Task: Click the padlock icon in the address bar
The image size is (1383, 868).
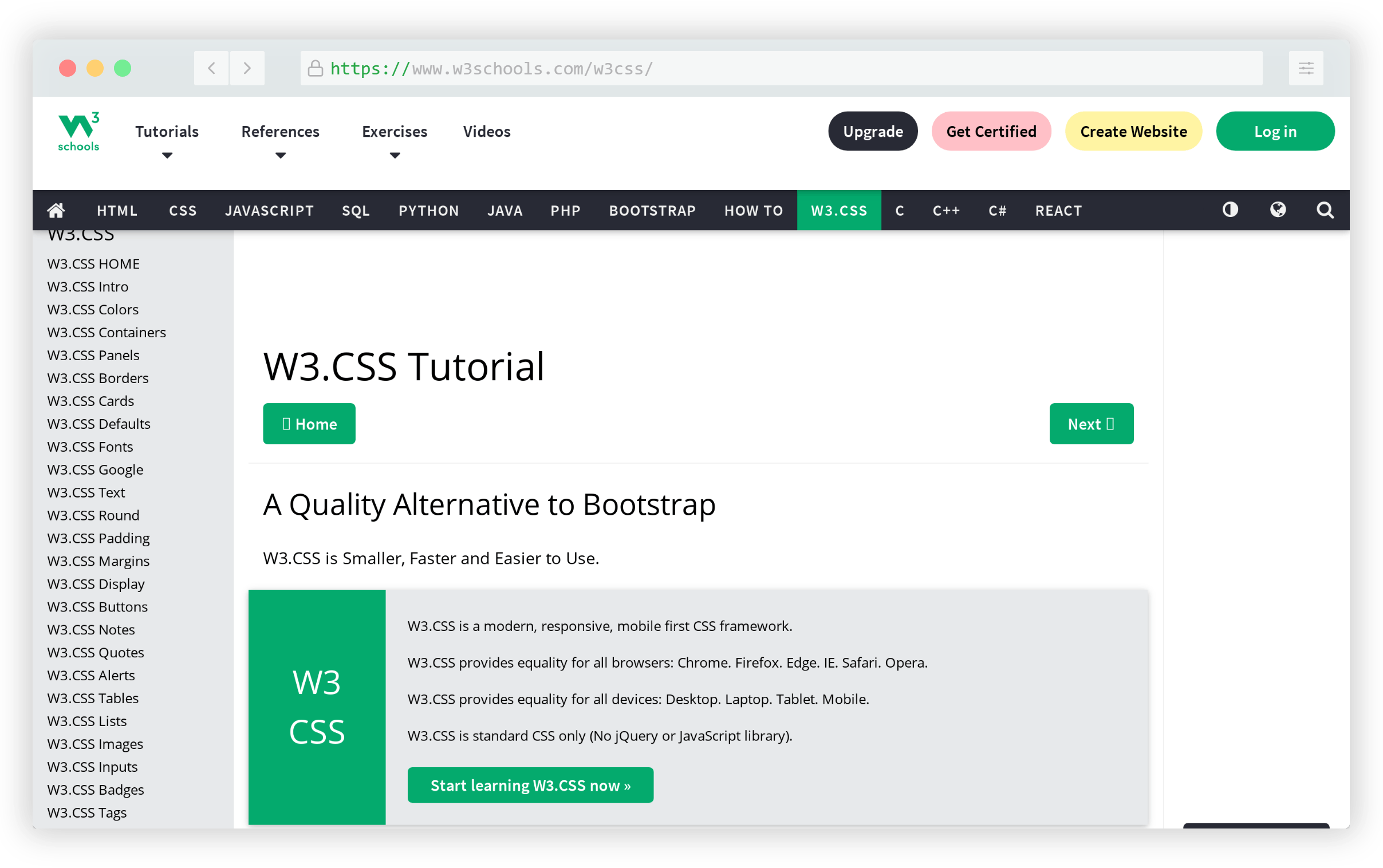Action: (x=314, y=68)
